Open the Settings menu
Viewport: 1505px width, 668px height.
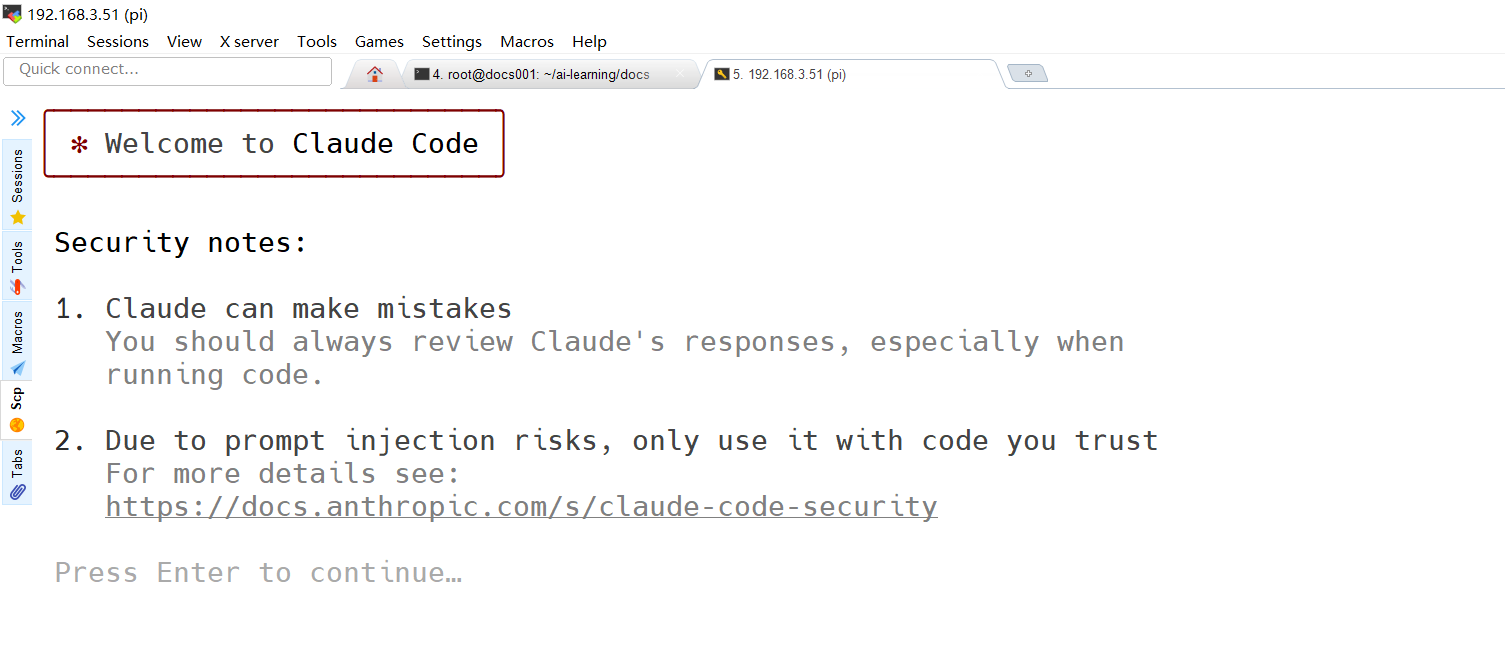tap(452, 41)
